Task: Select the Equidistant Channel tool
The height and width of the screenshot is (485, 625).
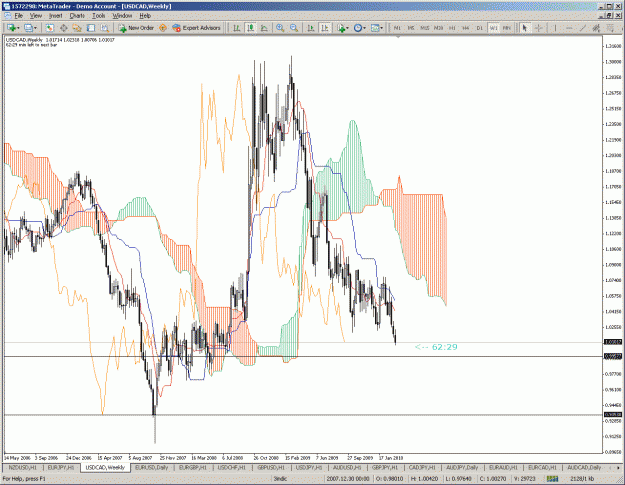Action: click(x=596, y=28)
